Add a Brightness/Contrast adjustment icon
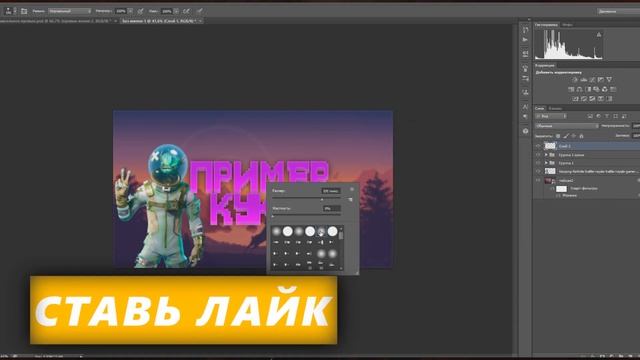This screenshot has height=360, width=640. pos(575,80)
